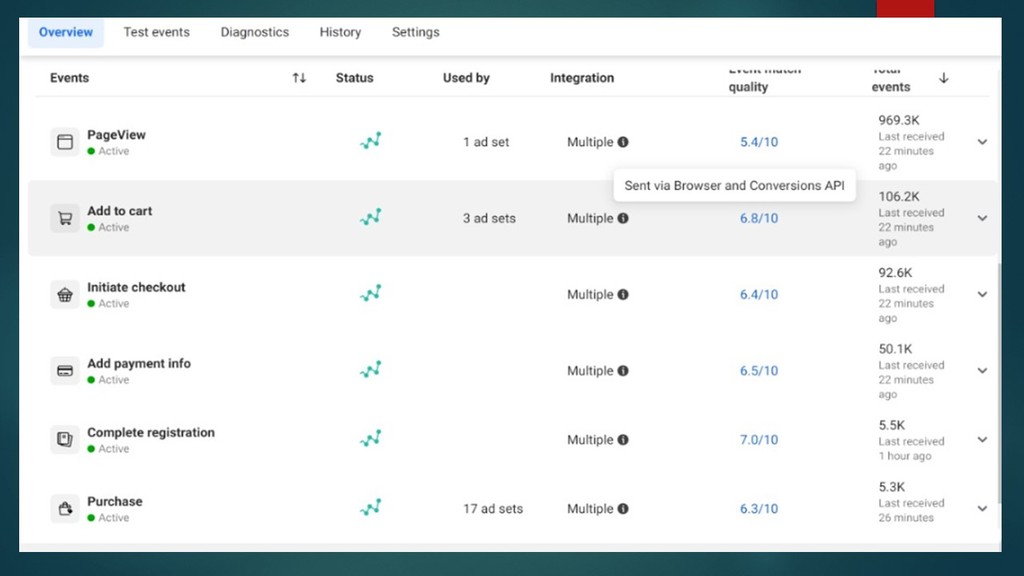1024x576 pixels.
Task: View Complete registration status graph icon
Action: tap(370, 439)
